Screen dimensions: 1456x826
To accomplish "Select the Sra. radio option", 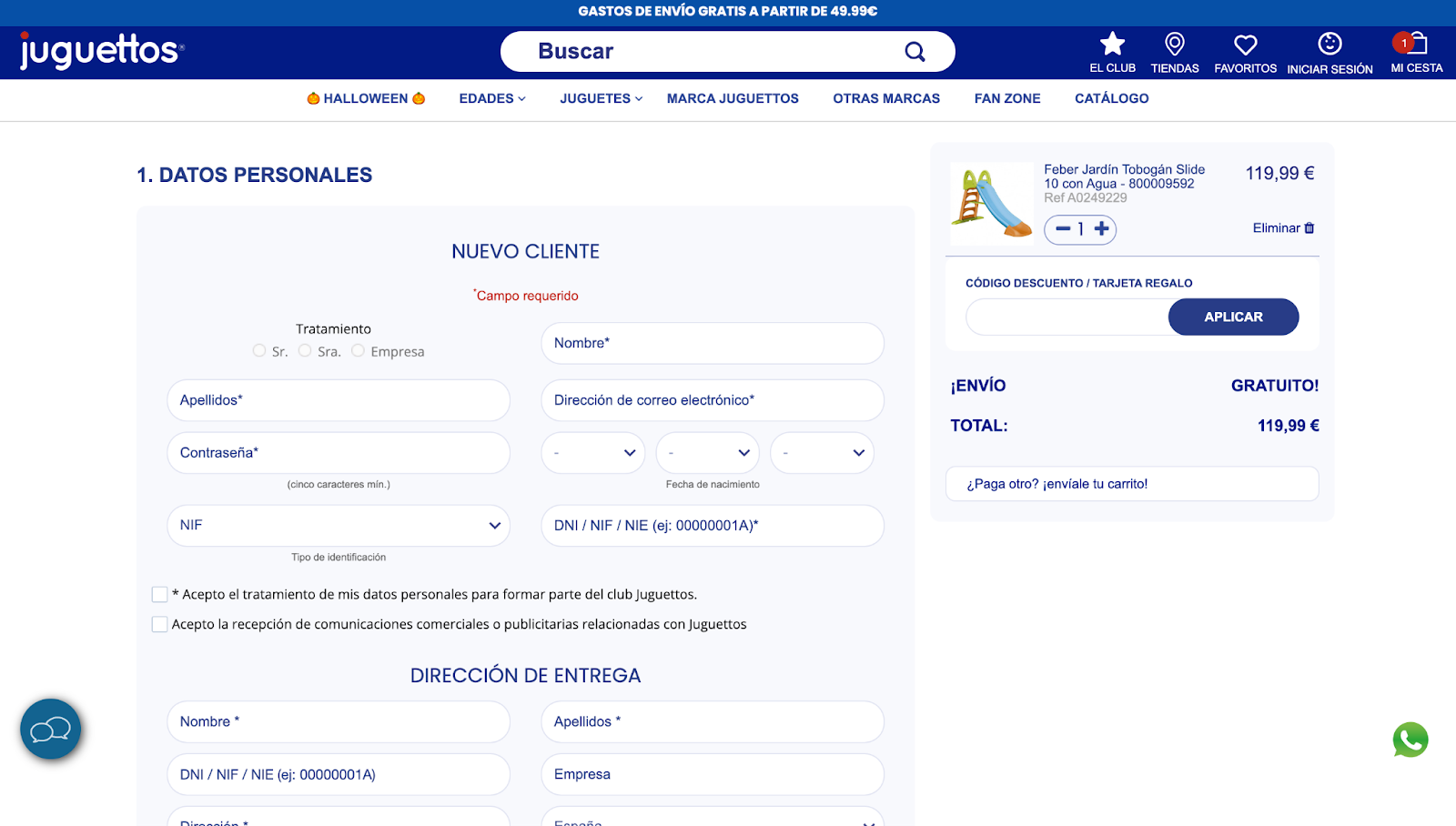I will [305, 350].
